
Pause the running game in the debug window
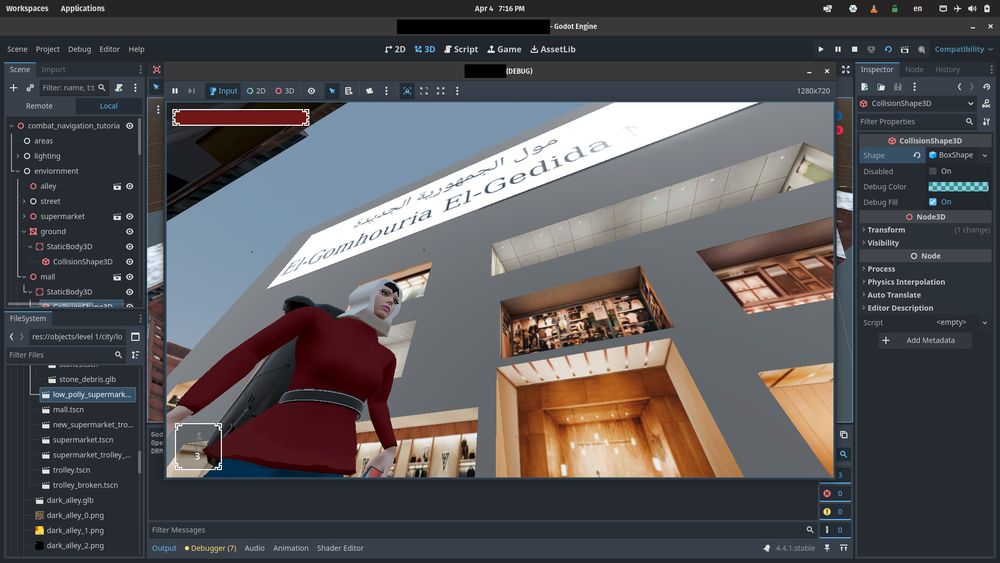point(175,91)
